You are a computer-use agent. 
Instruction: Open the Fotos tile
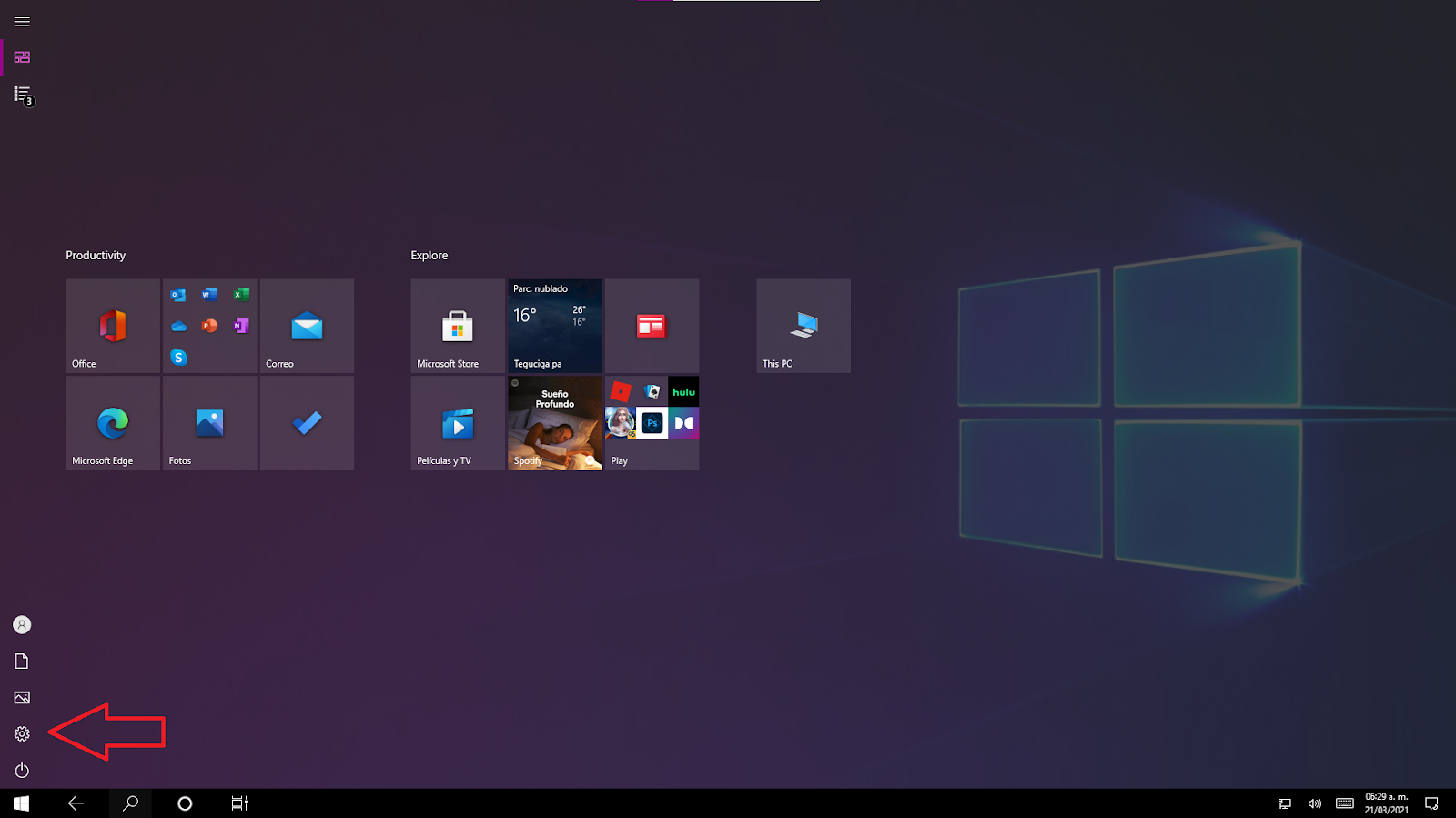pos(210,423)
